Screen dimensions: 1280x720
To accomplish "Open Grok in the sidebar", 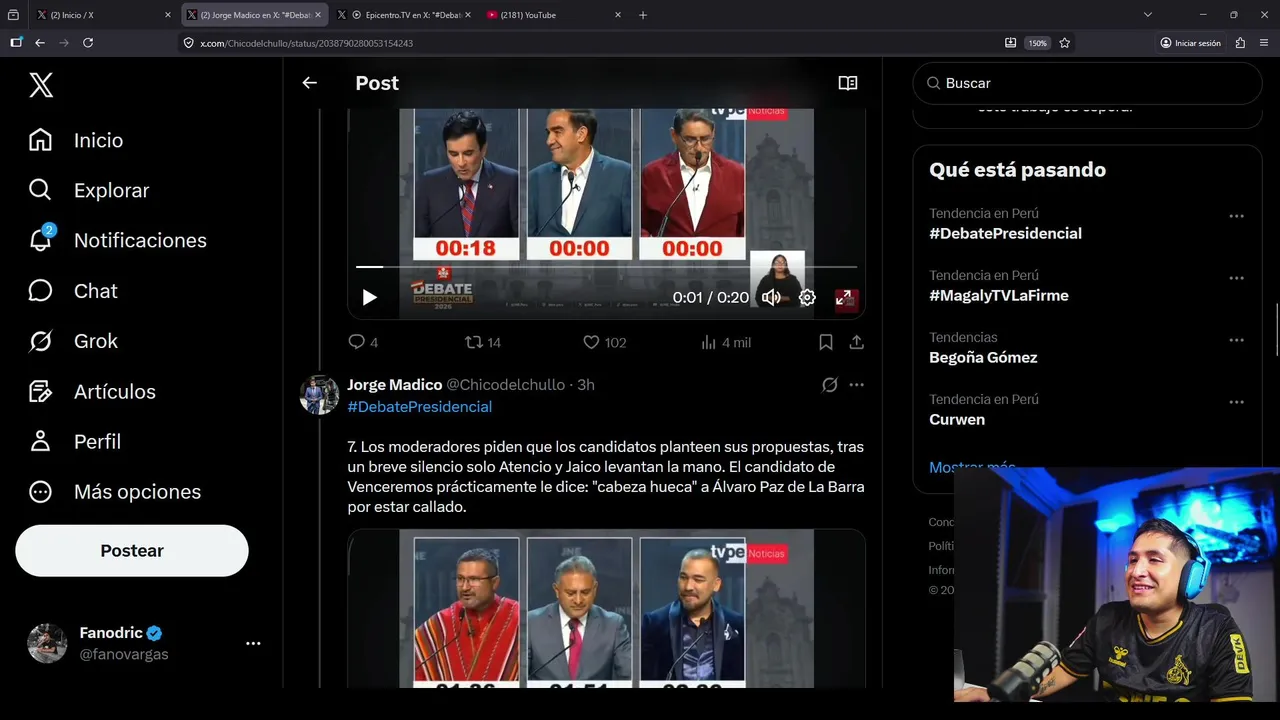I will coord(73,341).
